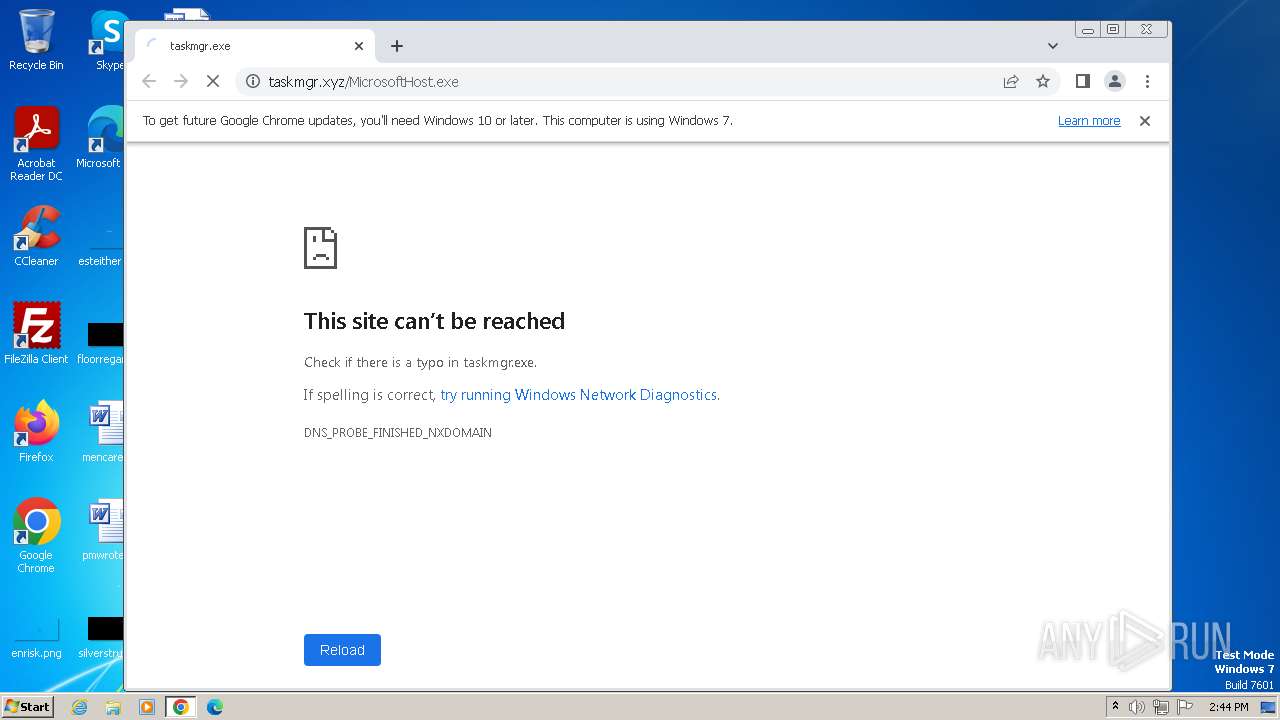Show hidden tray icons arrow
The height and width of the screenshot is (720, 1280).
[x=1115, y=707]
